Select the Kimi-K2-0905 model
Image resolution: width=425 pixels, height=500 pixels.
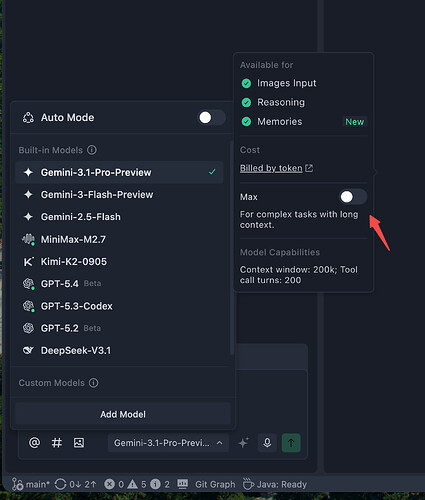tap(119, 262)
